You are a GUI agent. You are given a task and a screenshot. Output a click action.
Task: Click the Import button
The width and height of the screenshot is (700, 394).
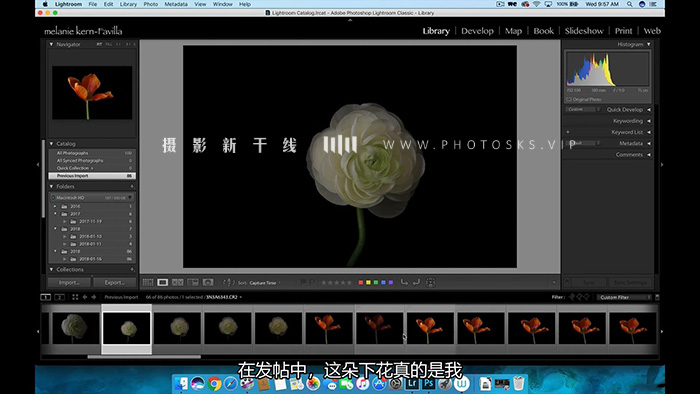pos(69,282)
